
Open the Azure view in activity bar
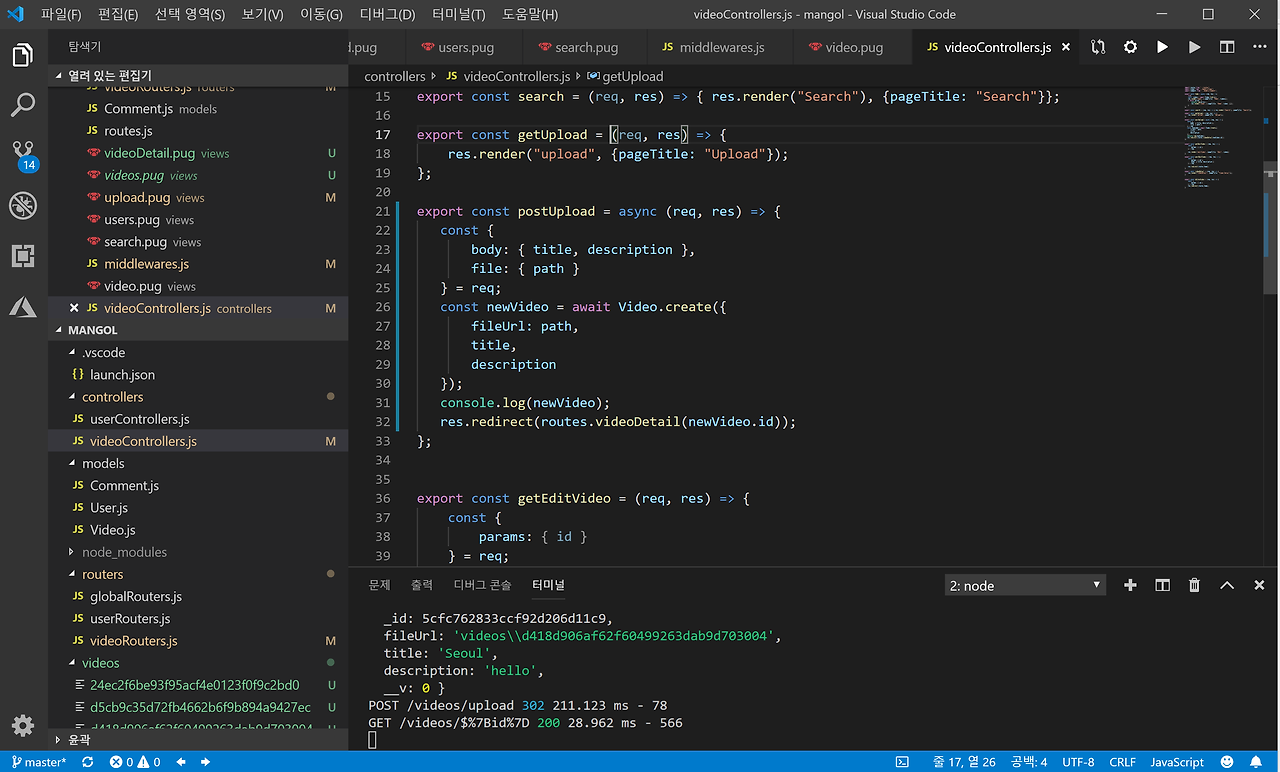click(23, 307)
